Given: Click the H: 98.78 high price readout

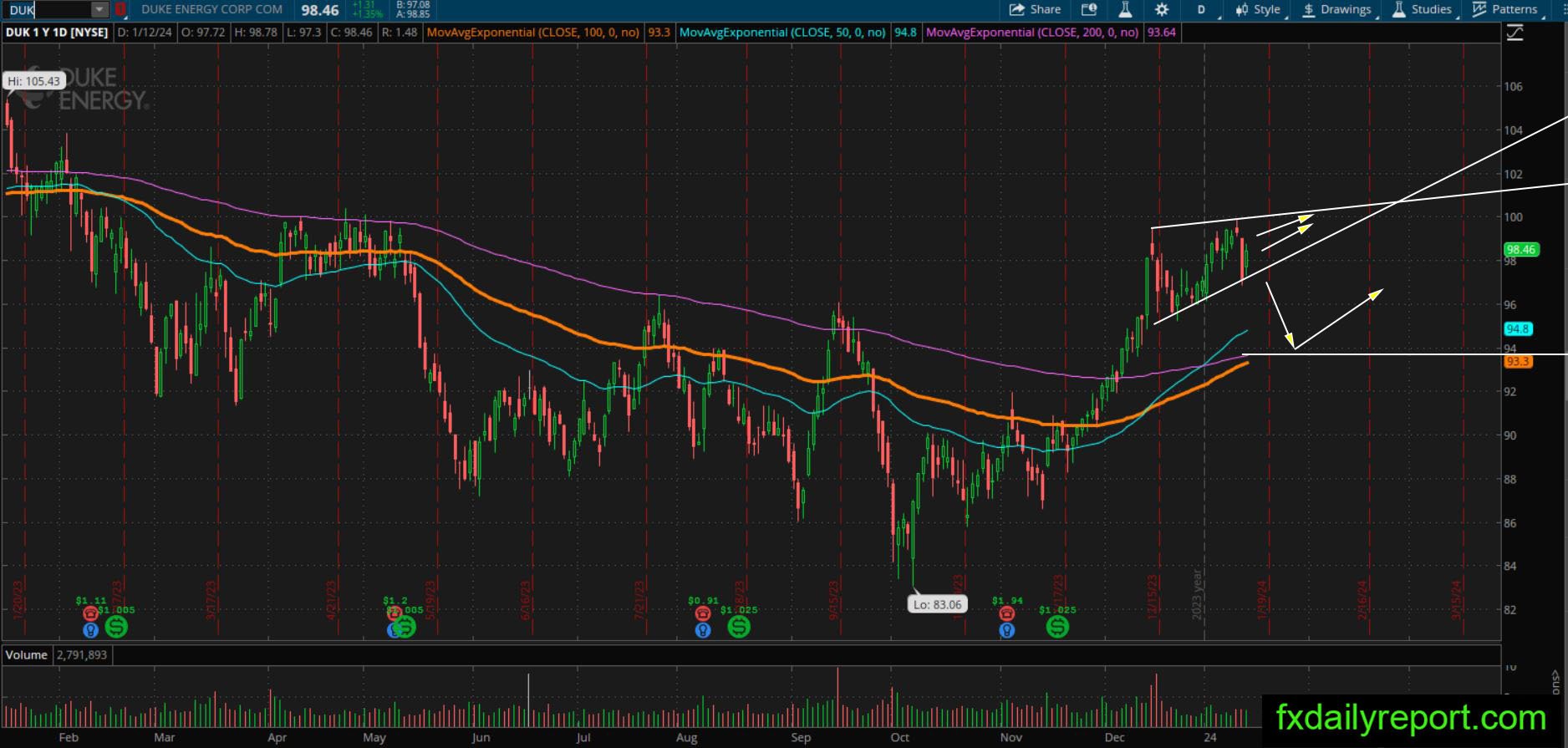Looking at the screenshot, I should click(x=257, y=33).
